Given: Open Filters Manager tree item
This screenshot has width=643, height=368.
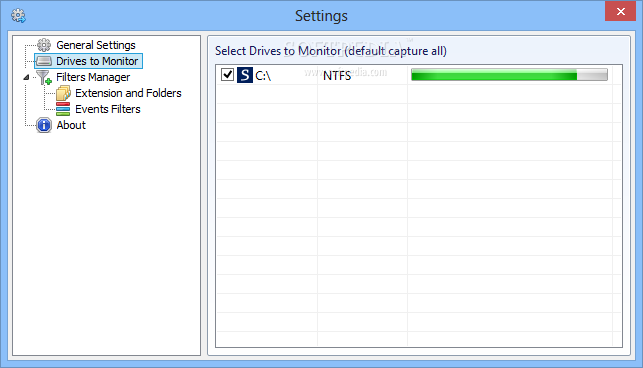Looking at the screenshot, I should 93,77.
